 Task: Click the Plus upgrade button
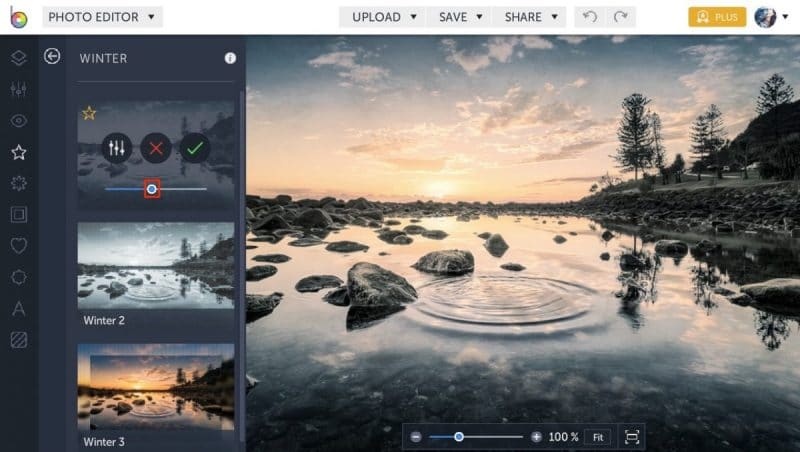pos(717,17)
